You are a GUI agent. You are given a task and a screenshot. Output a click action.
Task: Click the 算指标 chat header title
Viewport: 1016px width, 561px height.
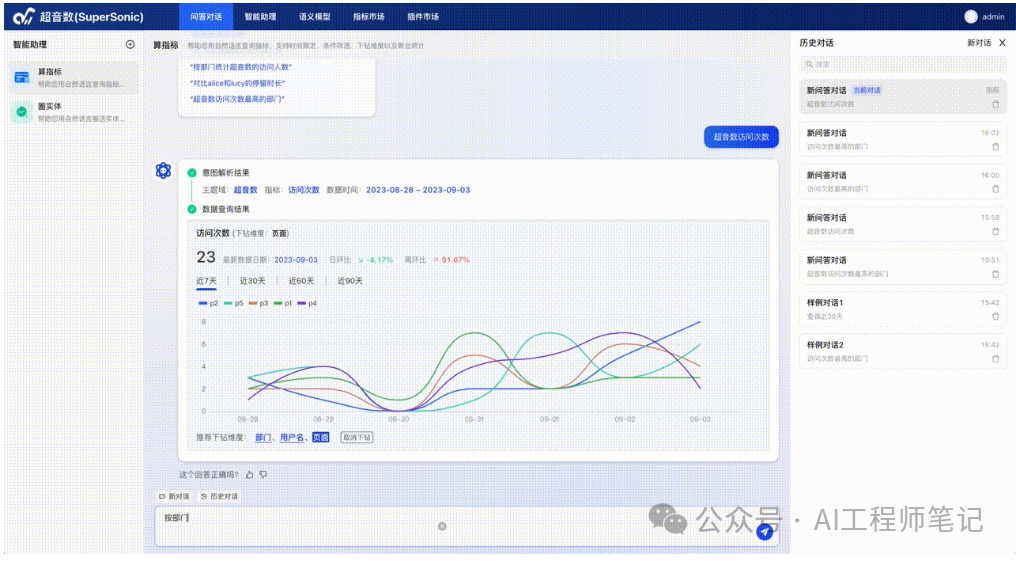coord(165,45)
